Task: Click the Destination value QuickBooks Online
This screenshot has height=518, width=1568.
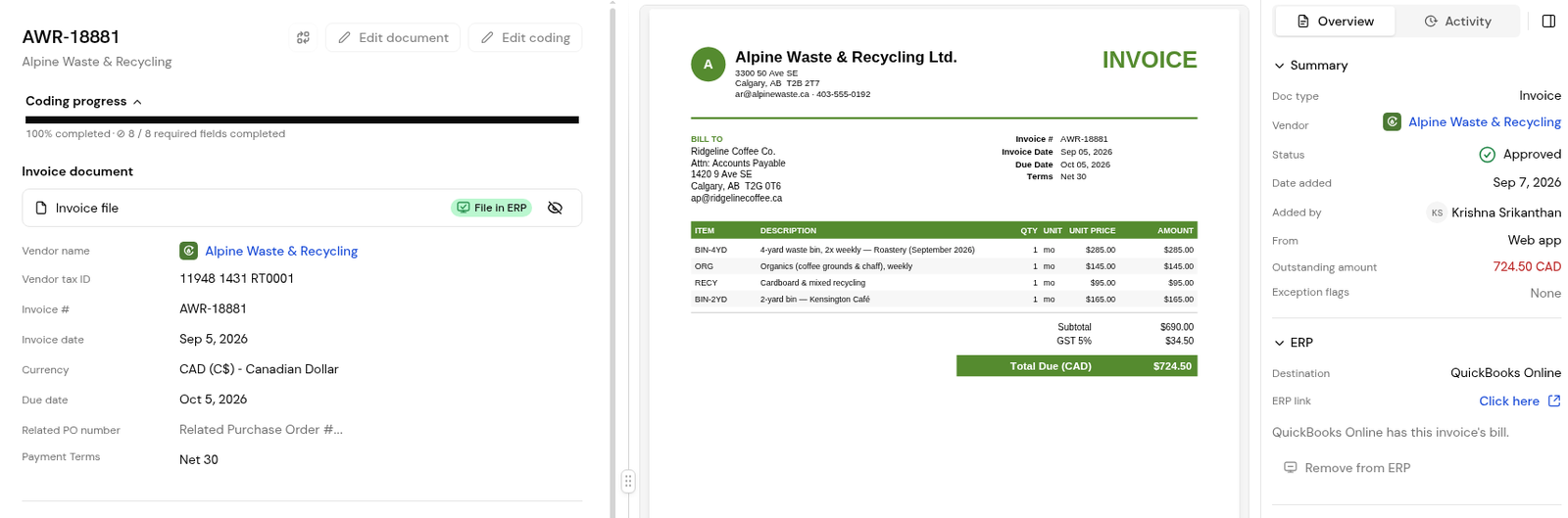Action: click(1505, 373)
